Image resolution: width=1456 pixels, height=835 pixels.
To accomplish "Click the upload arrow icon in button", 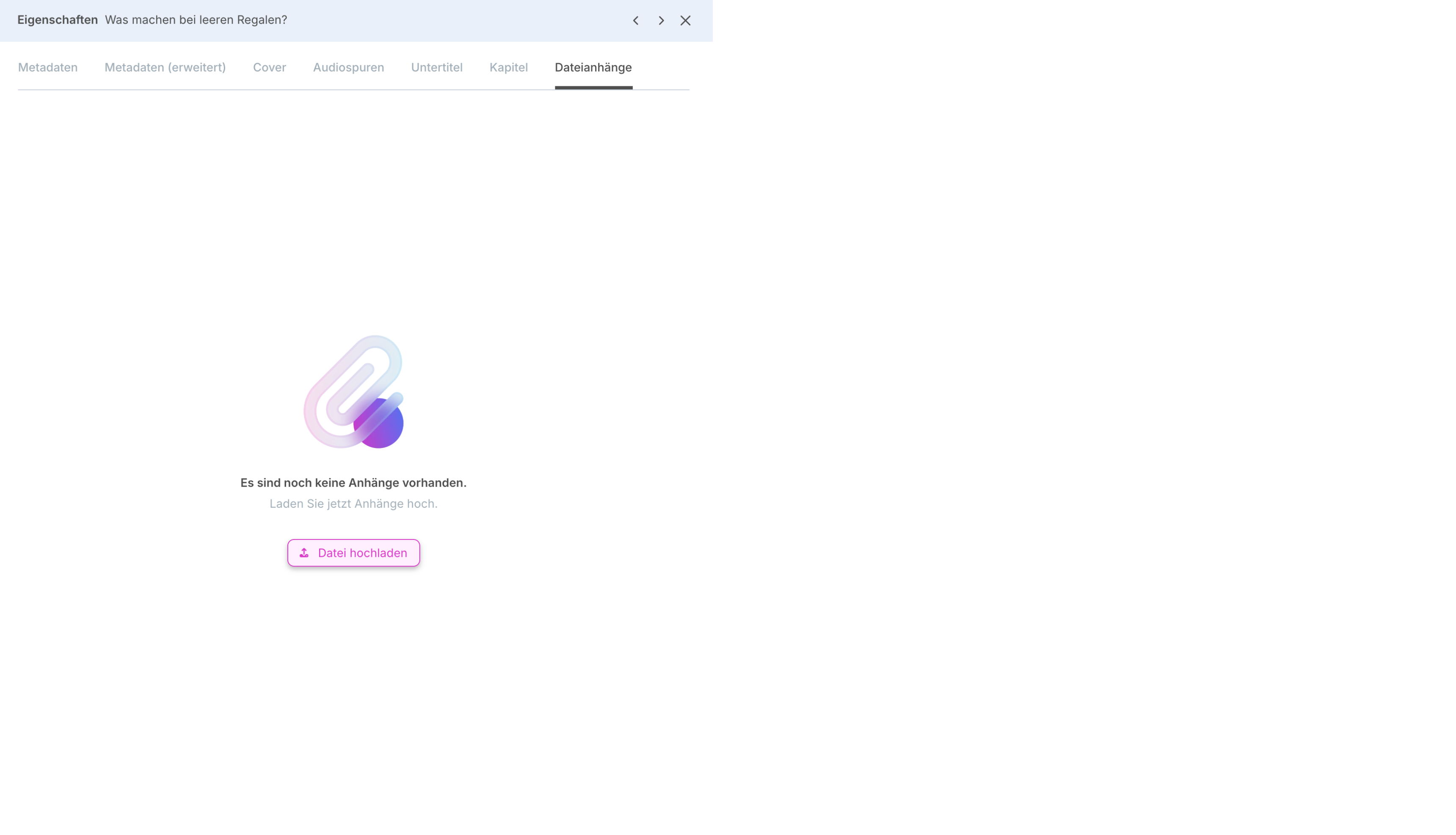I will pos(304,553).
